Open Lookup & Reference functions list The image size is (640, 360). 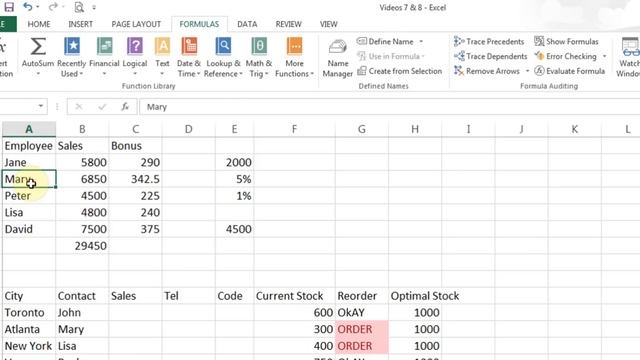click(223, 57)
